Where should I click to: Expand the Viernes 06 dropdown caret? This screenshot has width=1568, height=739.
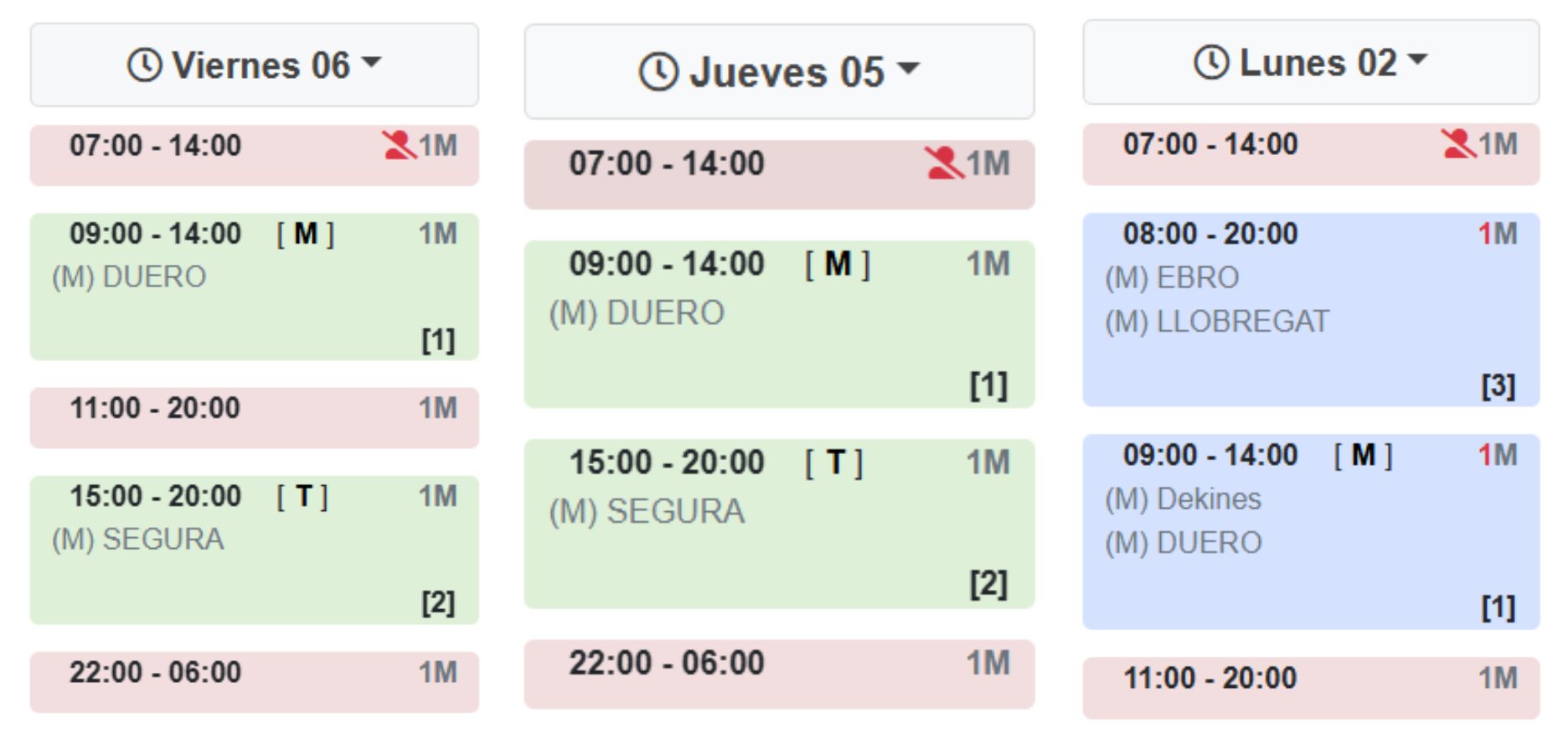[x=371, y=62]
